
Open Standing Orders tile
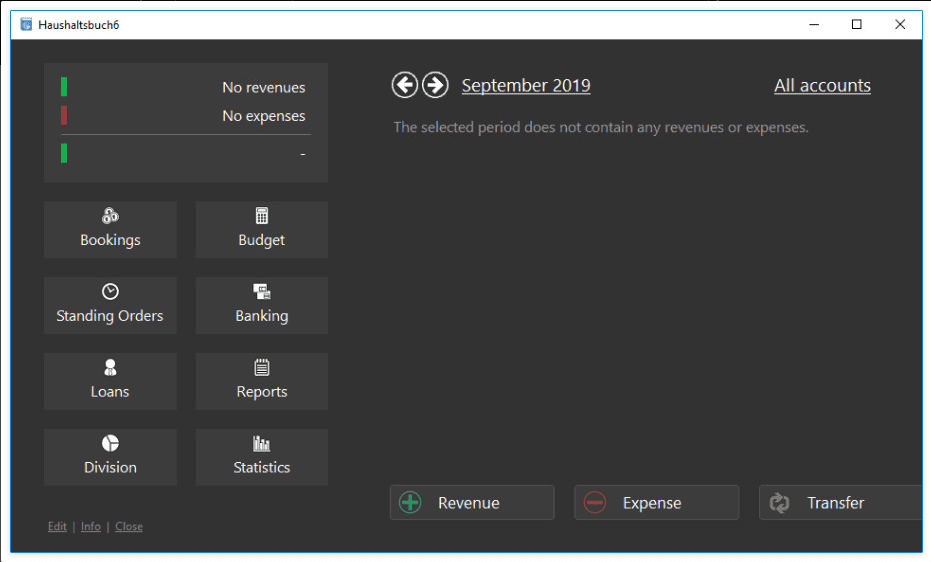coord(110,306)
